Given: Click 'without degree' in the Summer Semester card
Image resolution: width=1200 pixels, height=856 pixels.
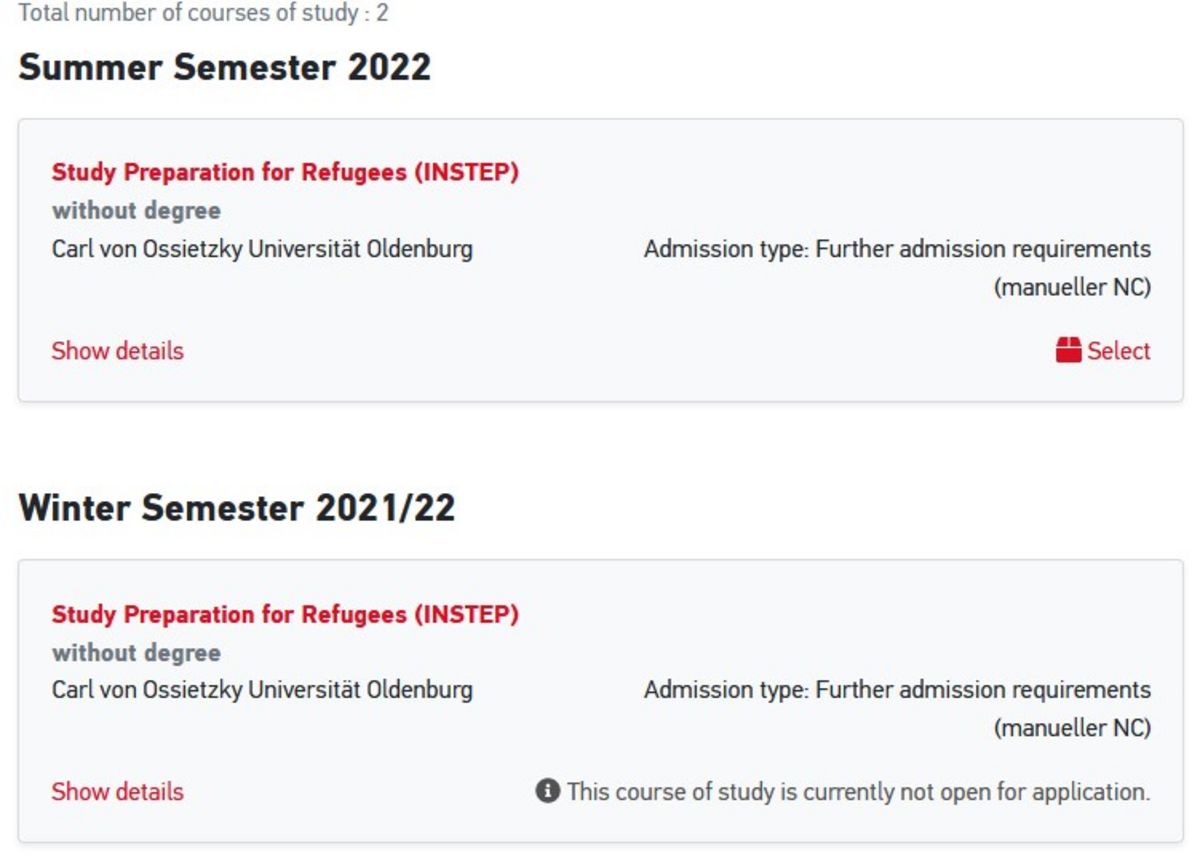Looking at the screenshot, I should point(136,211).
